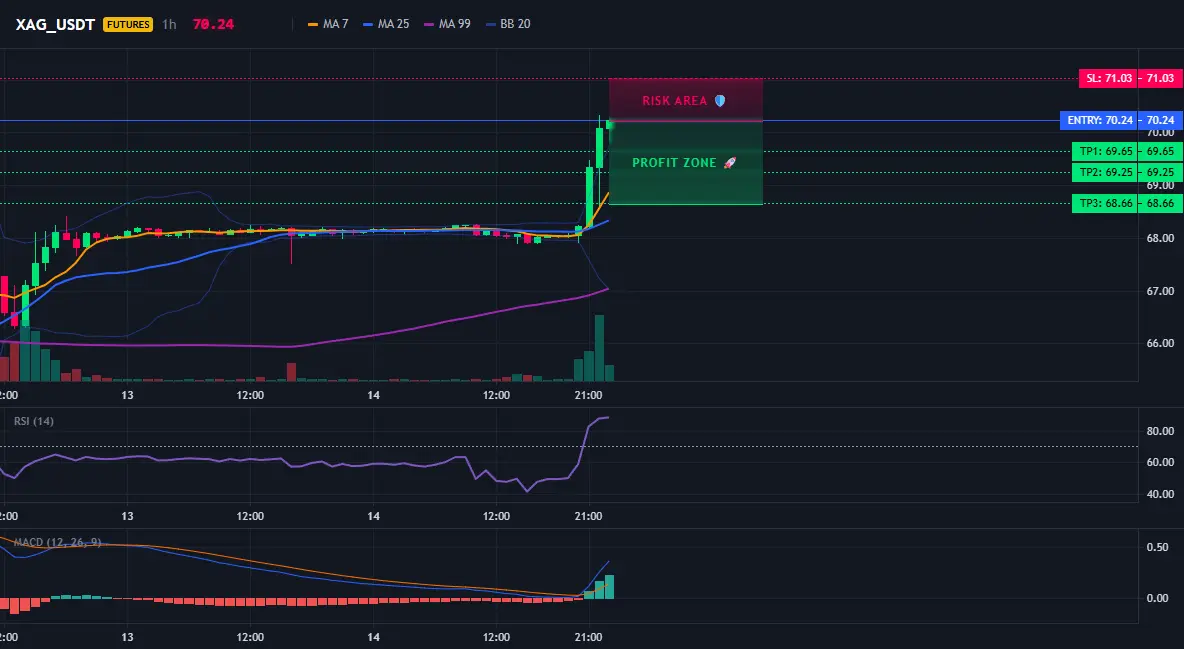Click the 0.00 MACD axis value

coord(1158,598)
